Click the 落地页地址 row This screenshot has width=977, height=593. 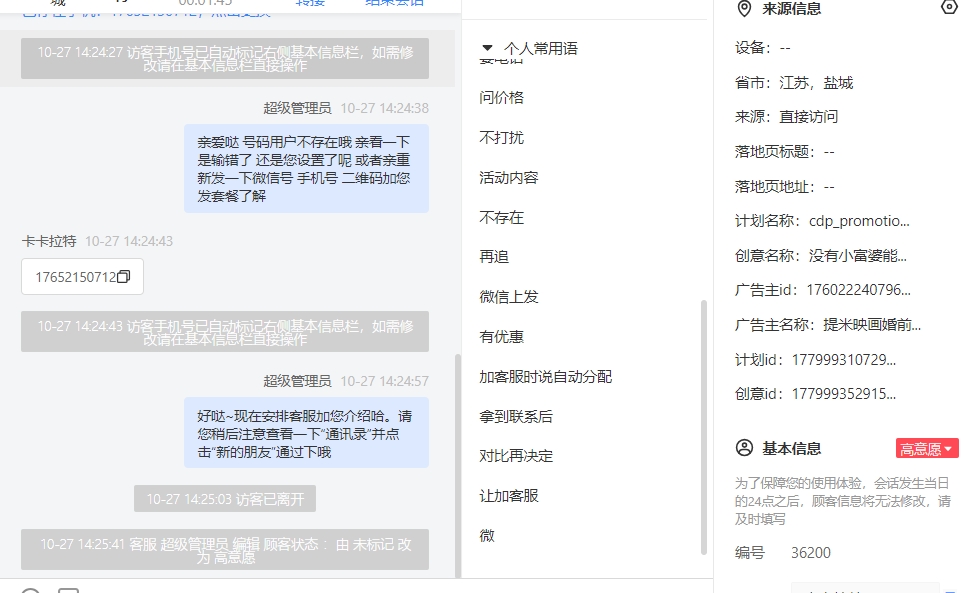pyautogui.click(x=784, y=187)
